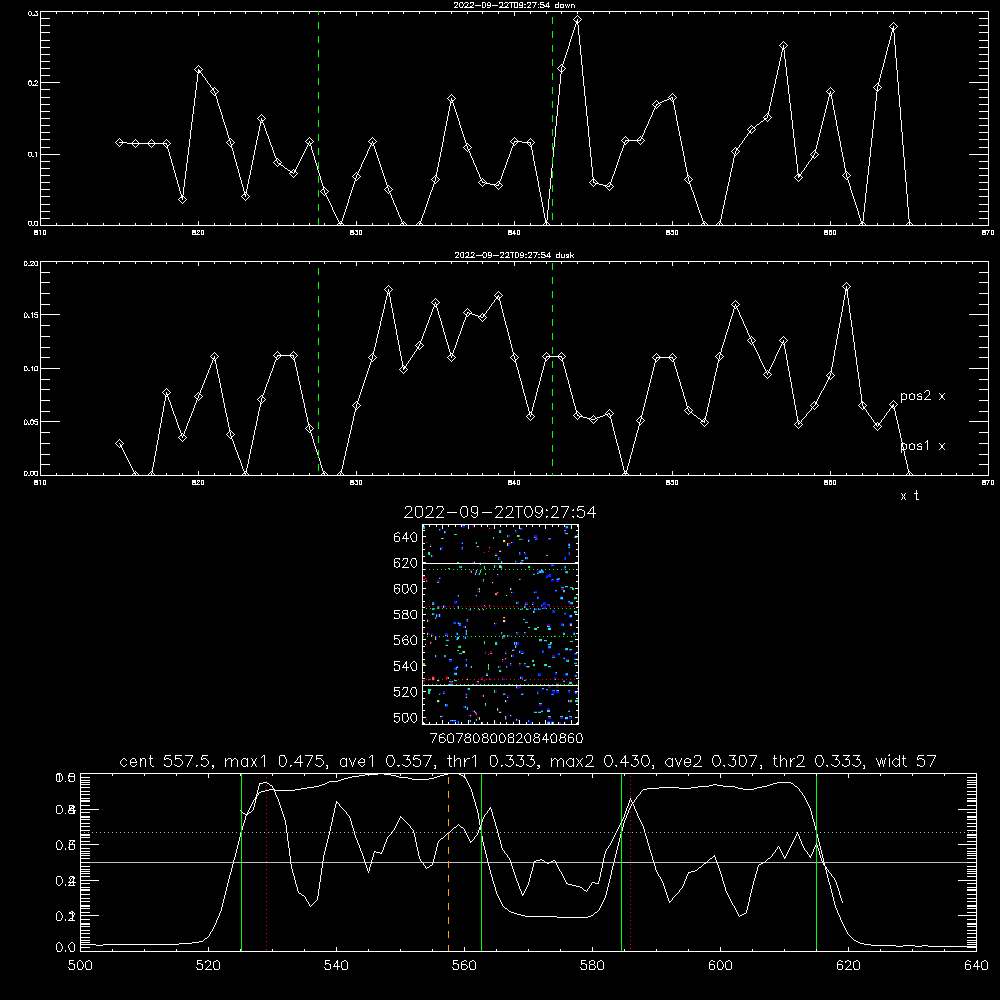Click the lower white horizontal line in the image
This screenshot has height=1000, width=1000.
click(500, 685)
